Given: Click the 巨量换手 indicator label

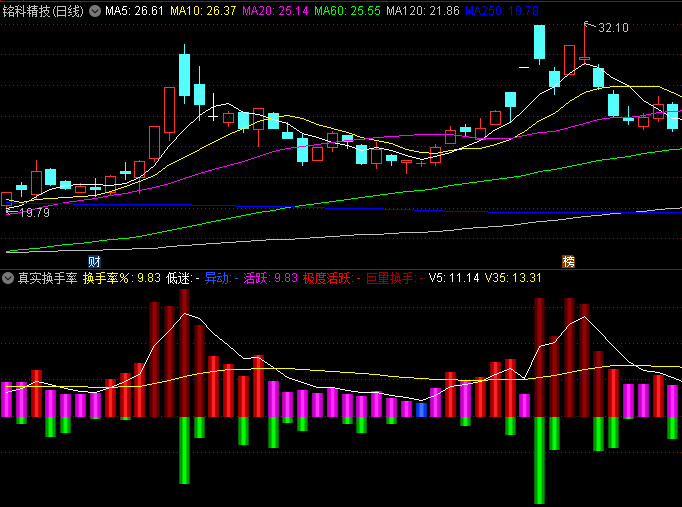Looking at the screenshot, I should (395, 278).
